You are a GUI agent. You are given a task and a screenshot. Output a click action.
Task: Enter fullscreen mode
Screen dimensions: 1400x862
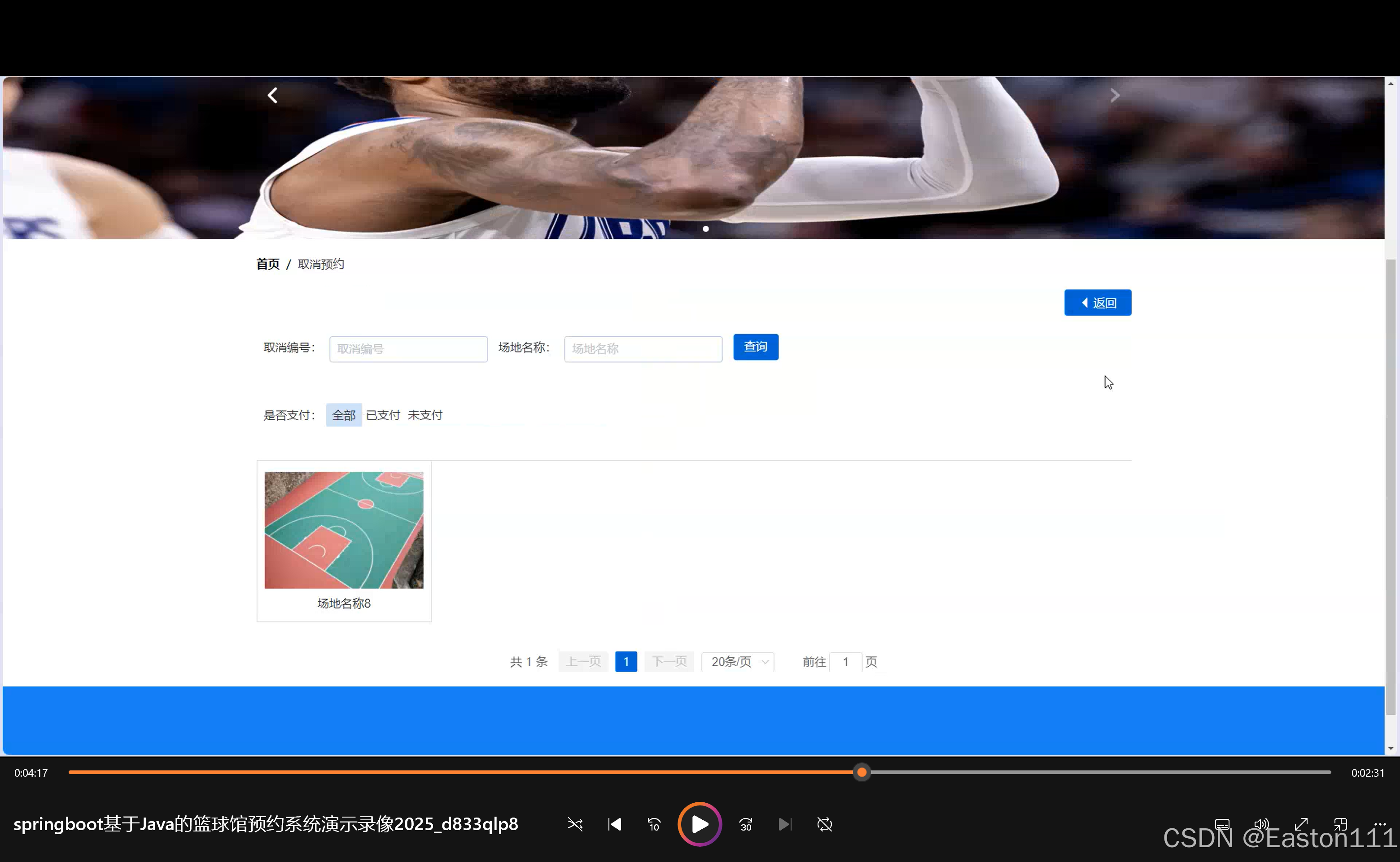1301,824
